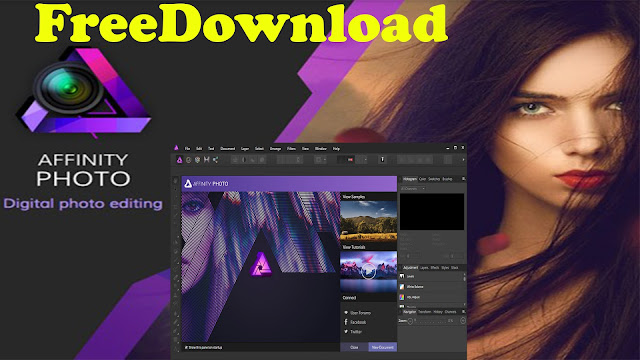
Task: Switch to the Swatches tab
Action: 434,179
